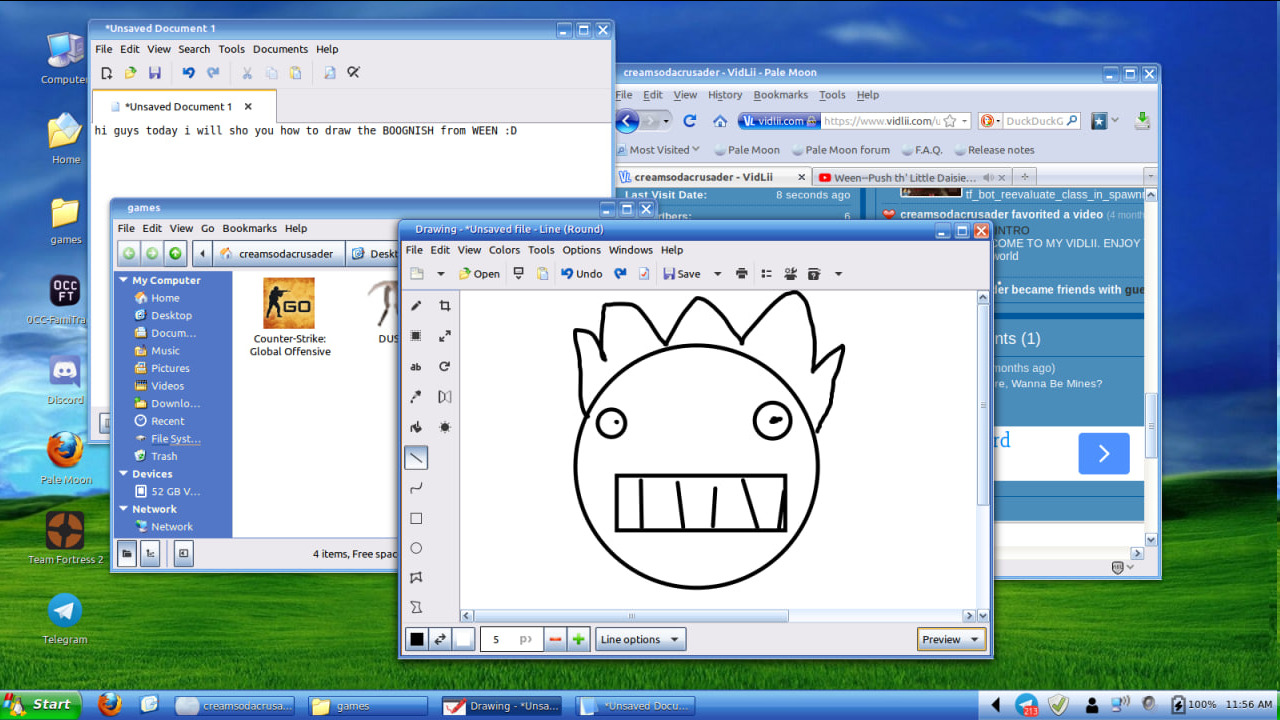Click the Print icon in Drawing toolbar

click(x=741, y=274)
